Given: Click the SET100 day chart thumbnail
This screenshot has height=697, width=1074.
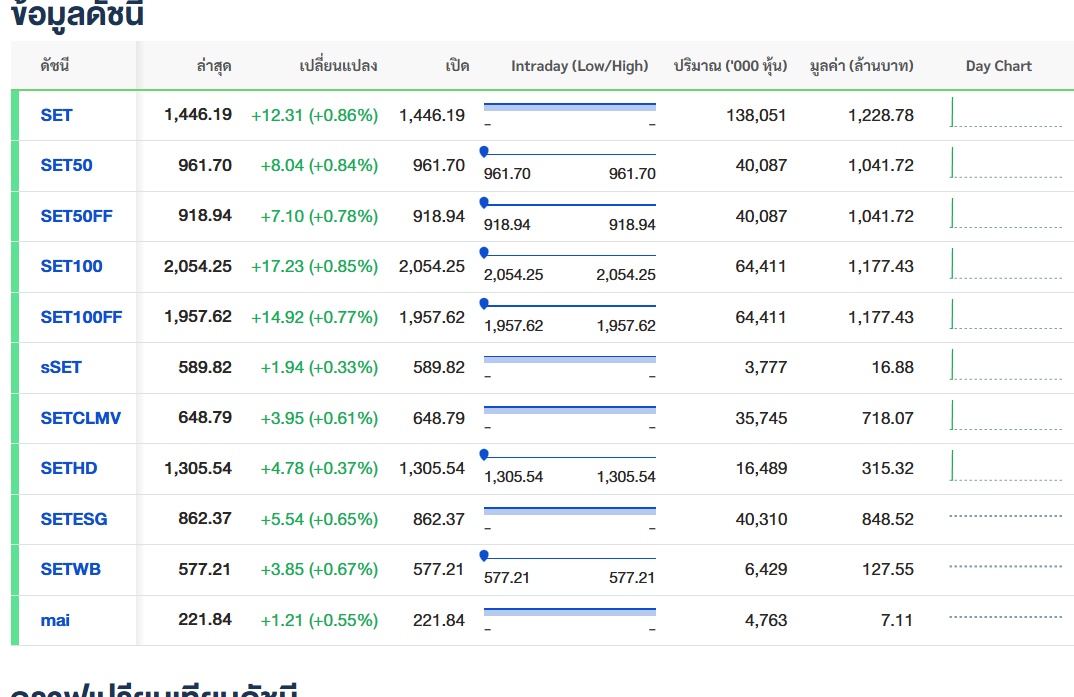Looking at the screenshot, I should (x=1005, y=265).
